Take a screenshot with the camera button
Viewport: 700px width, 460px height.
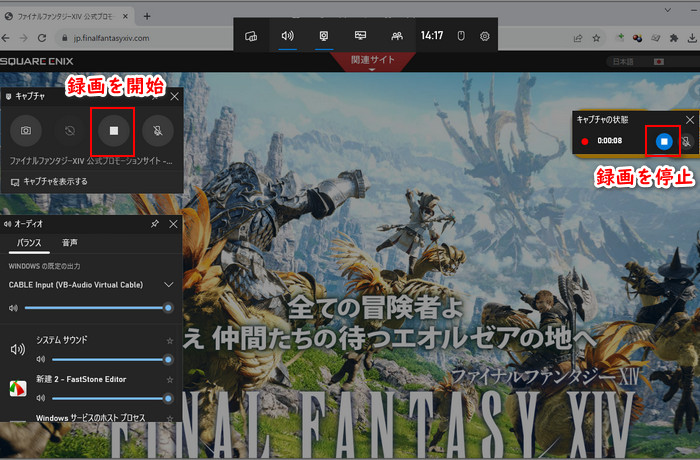click(x=26, y=130)
